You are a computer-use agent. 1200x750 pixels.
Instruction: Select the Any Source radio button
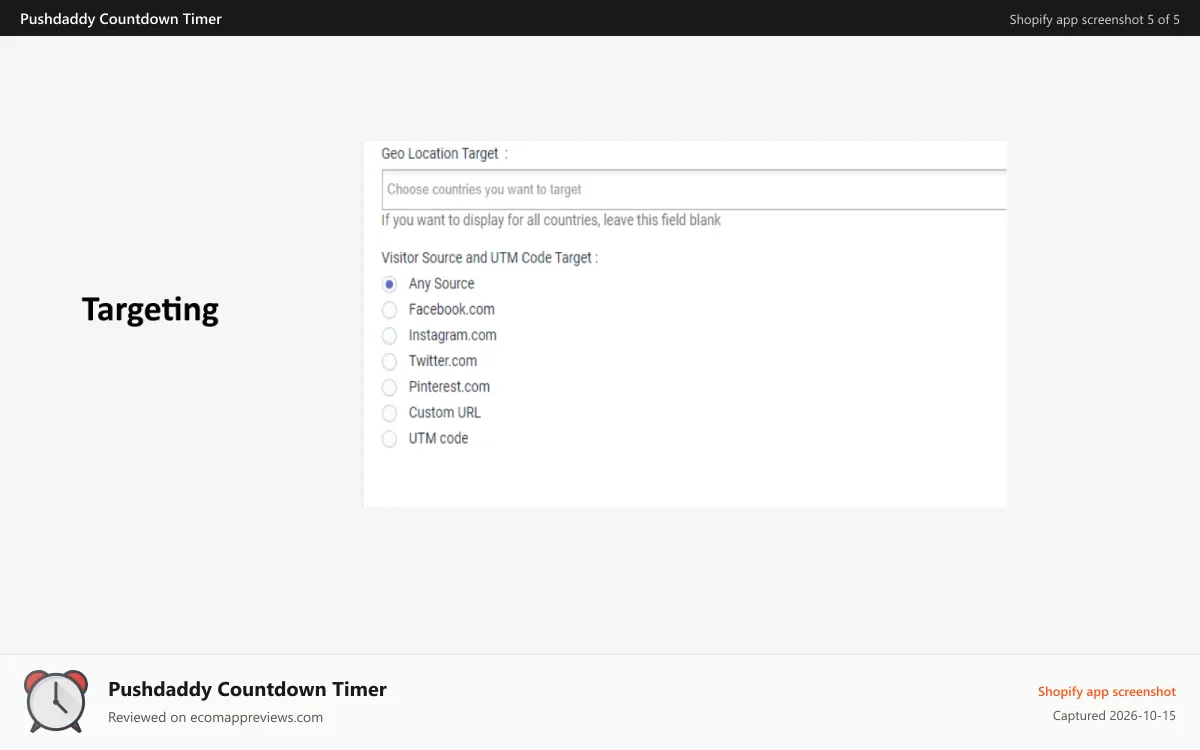(x=390, y=284)
